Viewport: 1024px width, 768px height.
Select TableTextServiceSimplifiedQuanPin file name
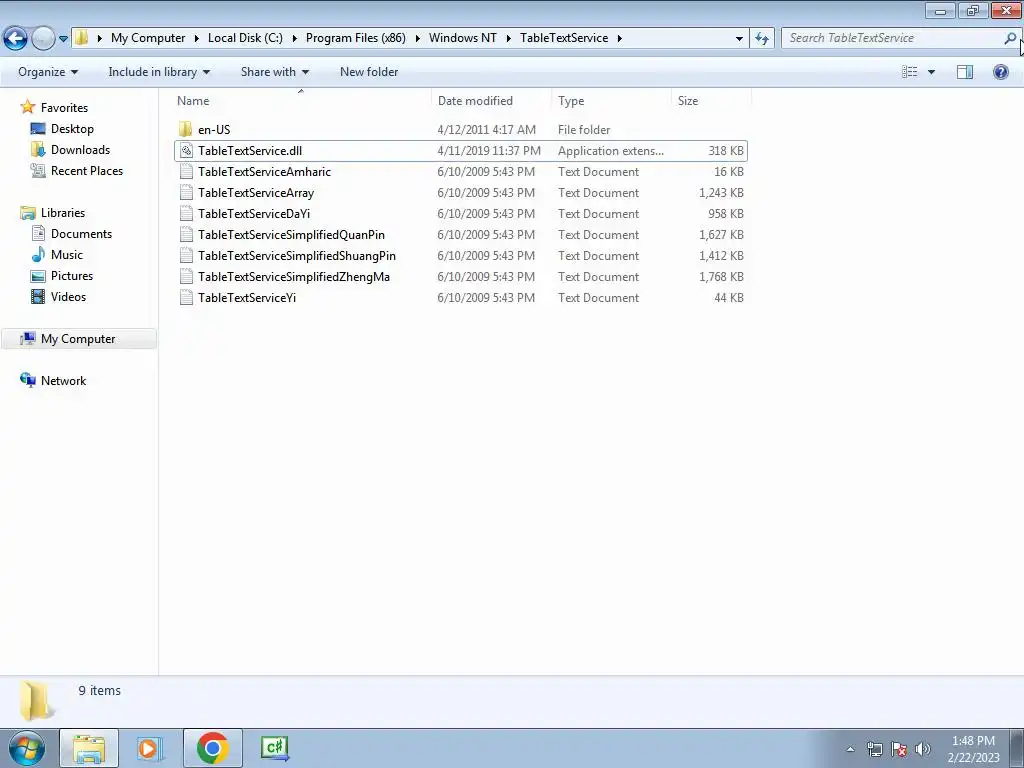point(291,234)
